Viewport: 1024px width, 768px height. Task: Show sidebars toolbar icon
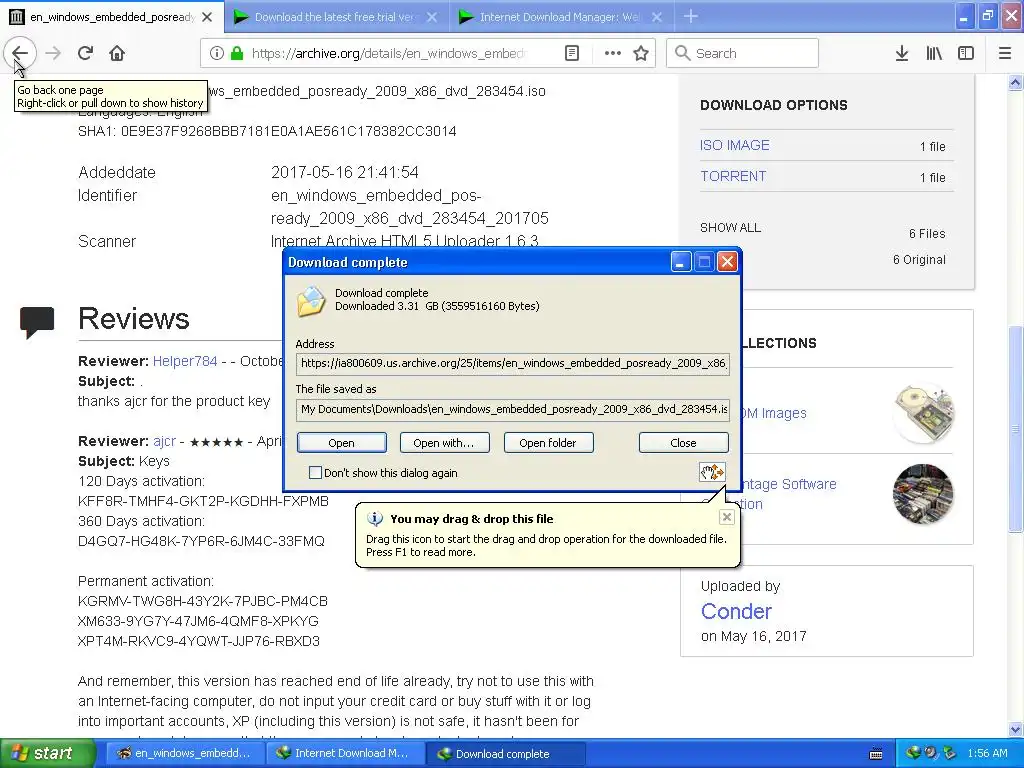tap(966, 53)
